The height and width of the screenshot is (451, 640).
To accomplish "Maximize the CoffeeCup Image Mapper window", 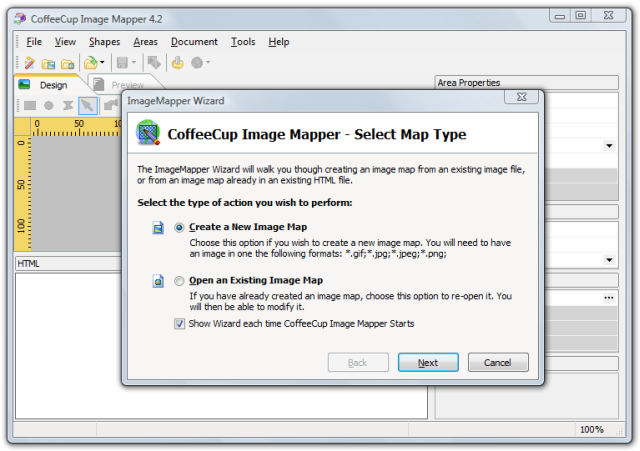I will pos(581,15).
